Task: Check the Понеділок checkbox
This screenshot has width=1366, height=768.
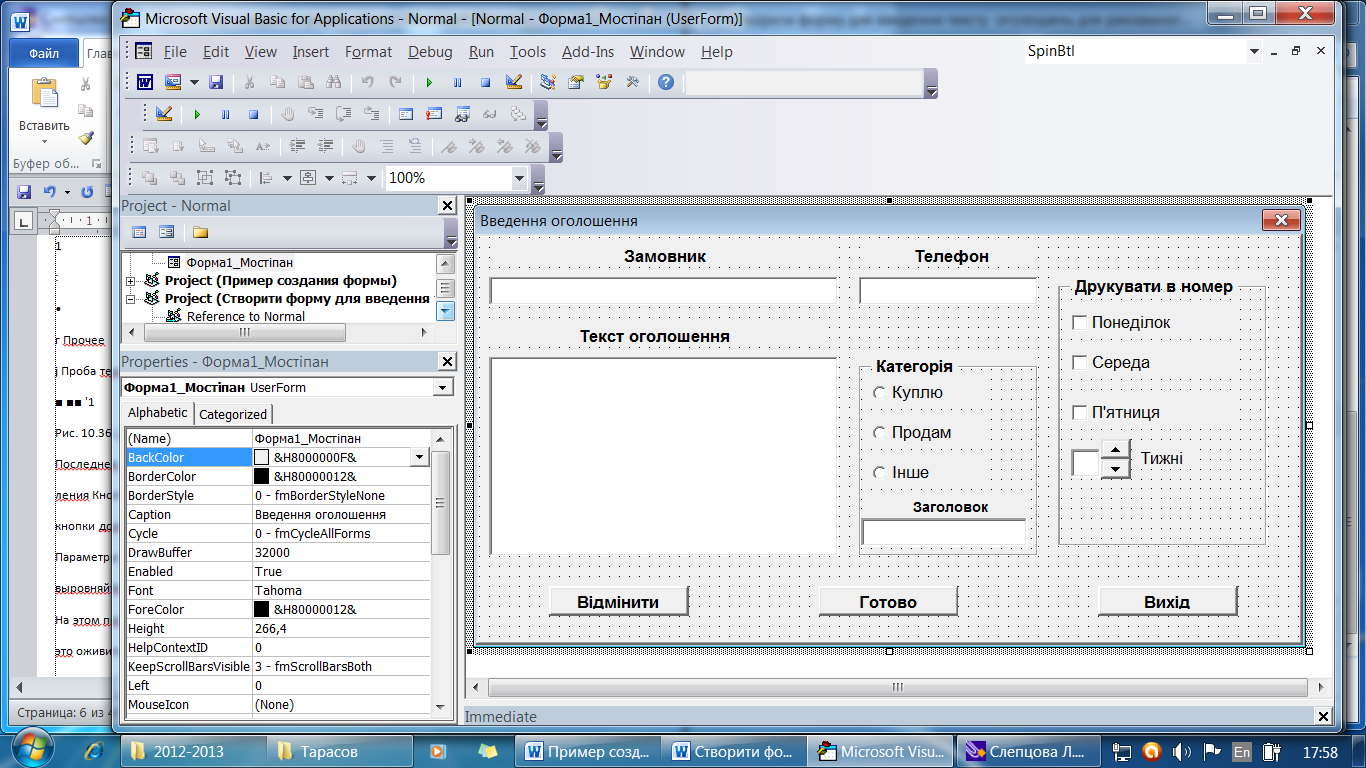Action: click(x=1079, y=322)
